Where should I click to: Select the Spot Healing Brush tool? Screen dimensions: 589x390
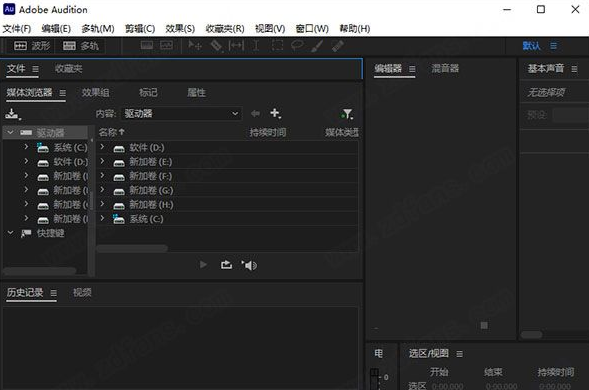pyautogui.click(x=338, y=45)
